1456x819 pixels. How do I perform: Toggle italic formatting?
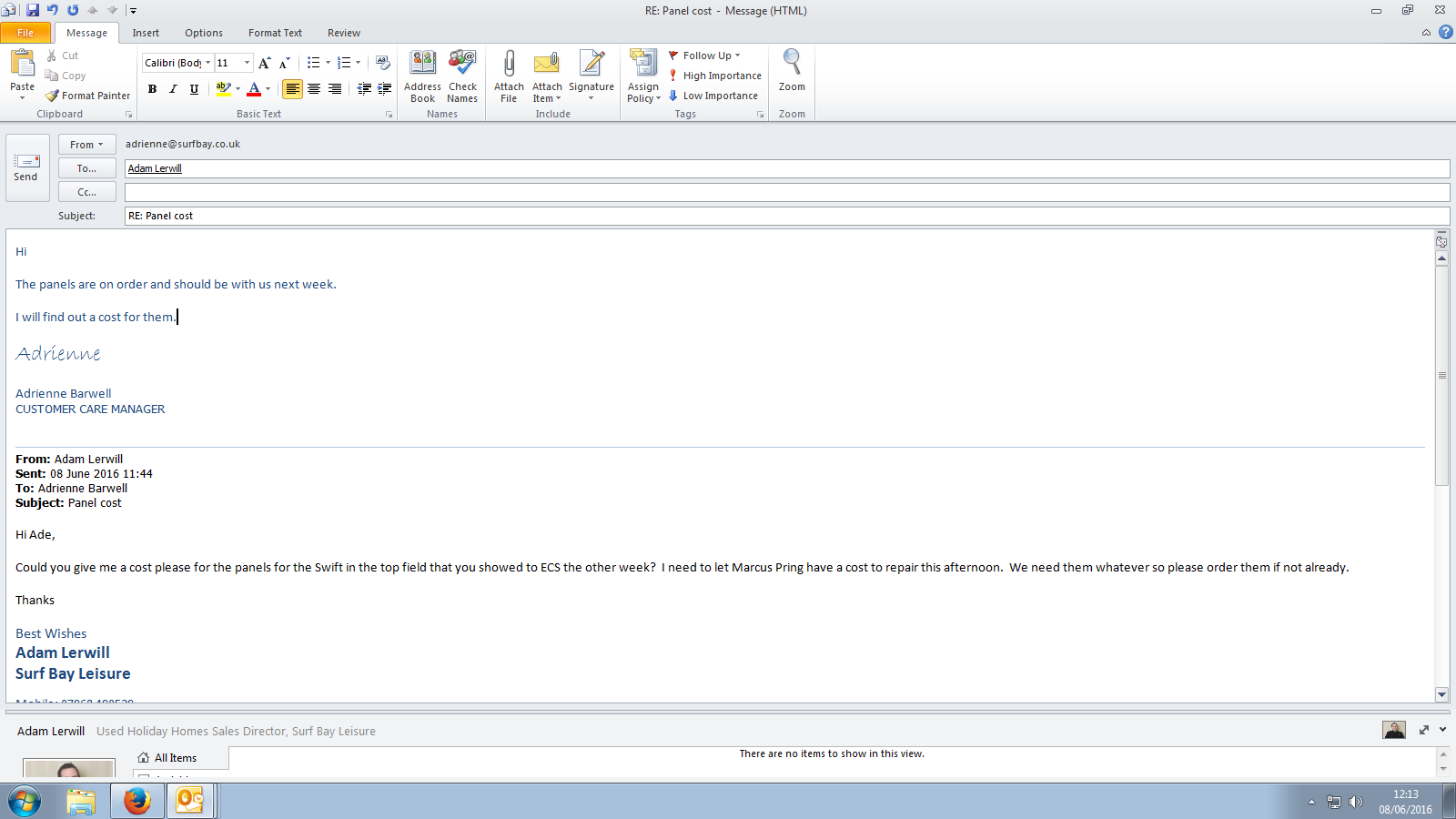[173, 88]
